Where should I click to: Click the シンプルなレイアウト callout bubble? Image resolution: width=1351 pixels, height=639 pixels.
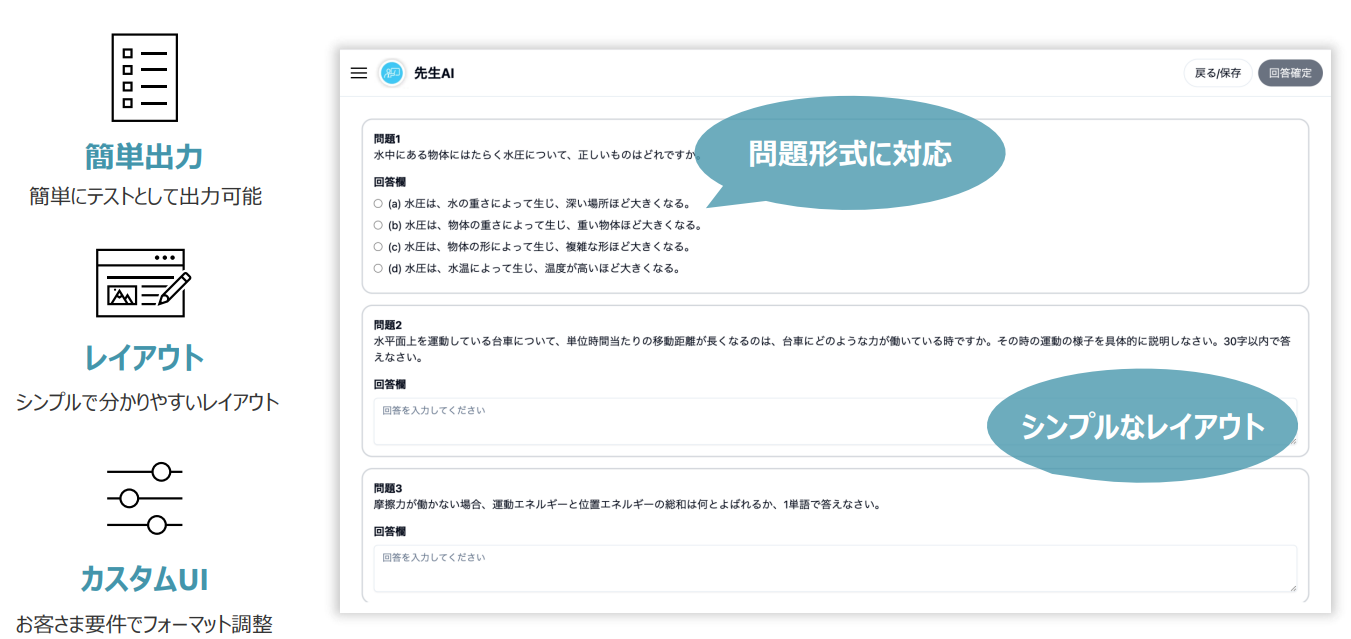[1142, 426]
